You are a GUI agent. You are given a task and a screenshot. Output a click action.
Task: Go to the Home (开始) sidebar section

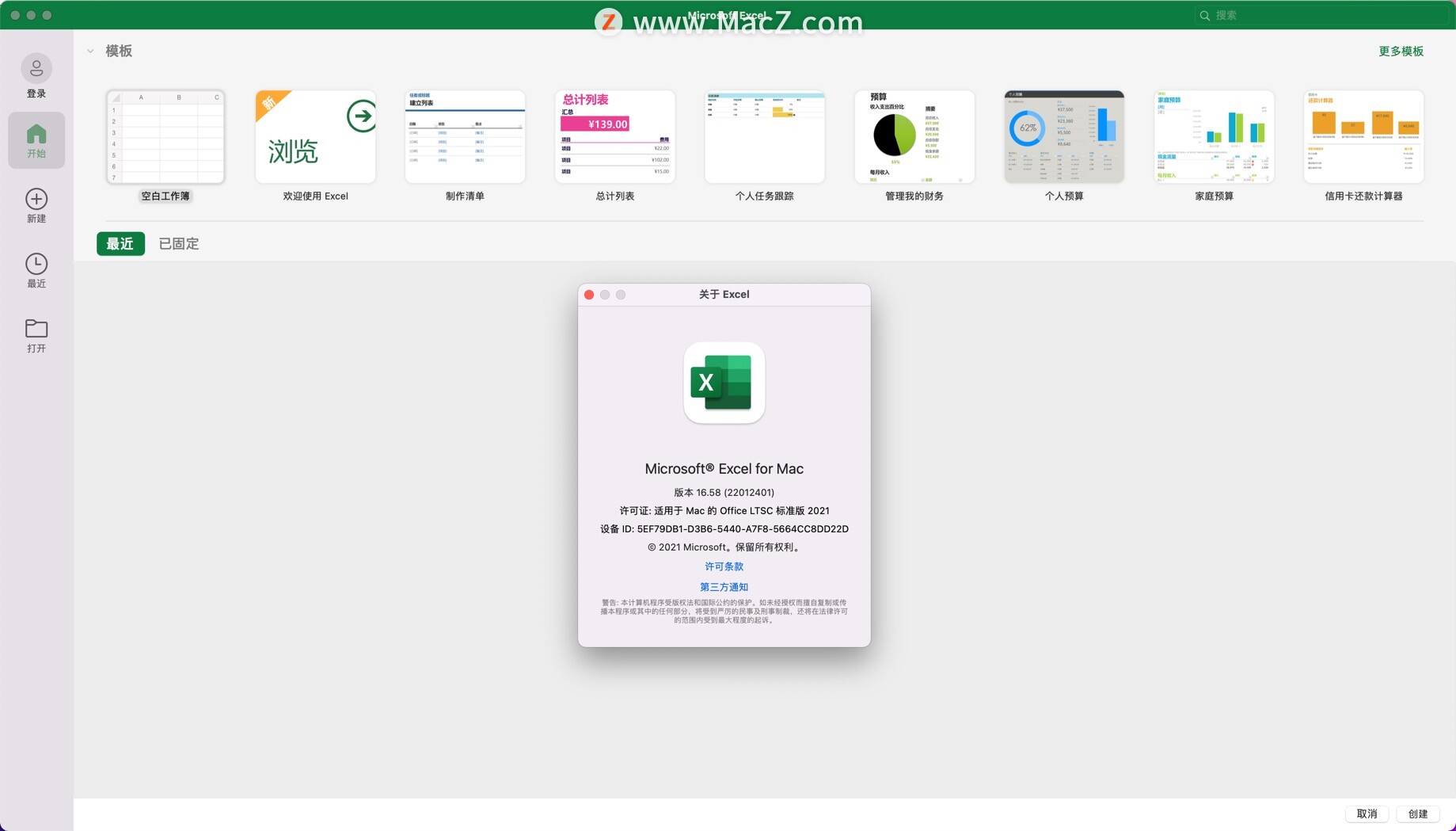coord(36,140)
